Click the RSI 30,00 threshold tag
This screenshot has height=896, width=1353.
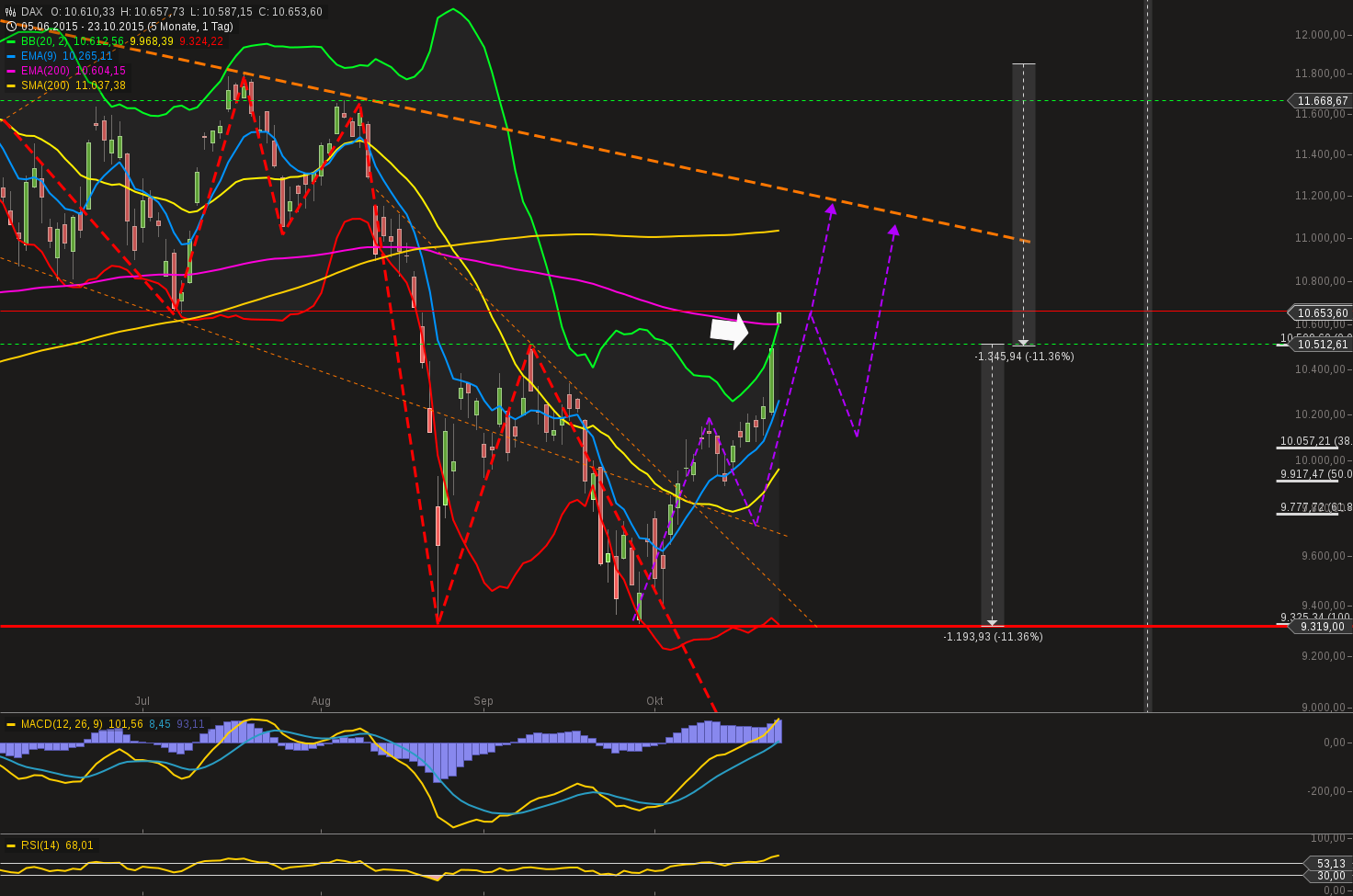coord(1328,876)
